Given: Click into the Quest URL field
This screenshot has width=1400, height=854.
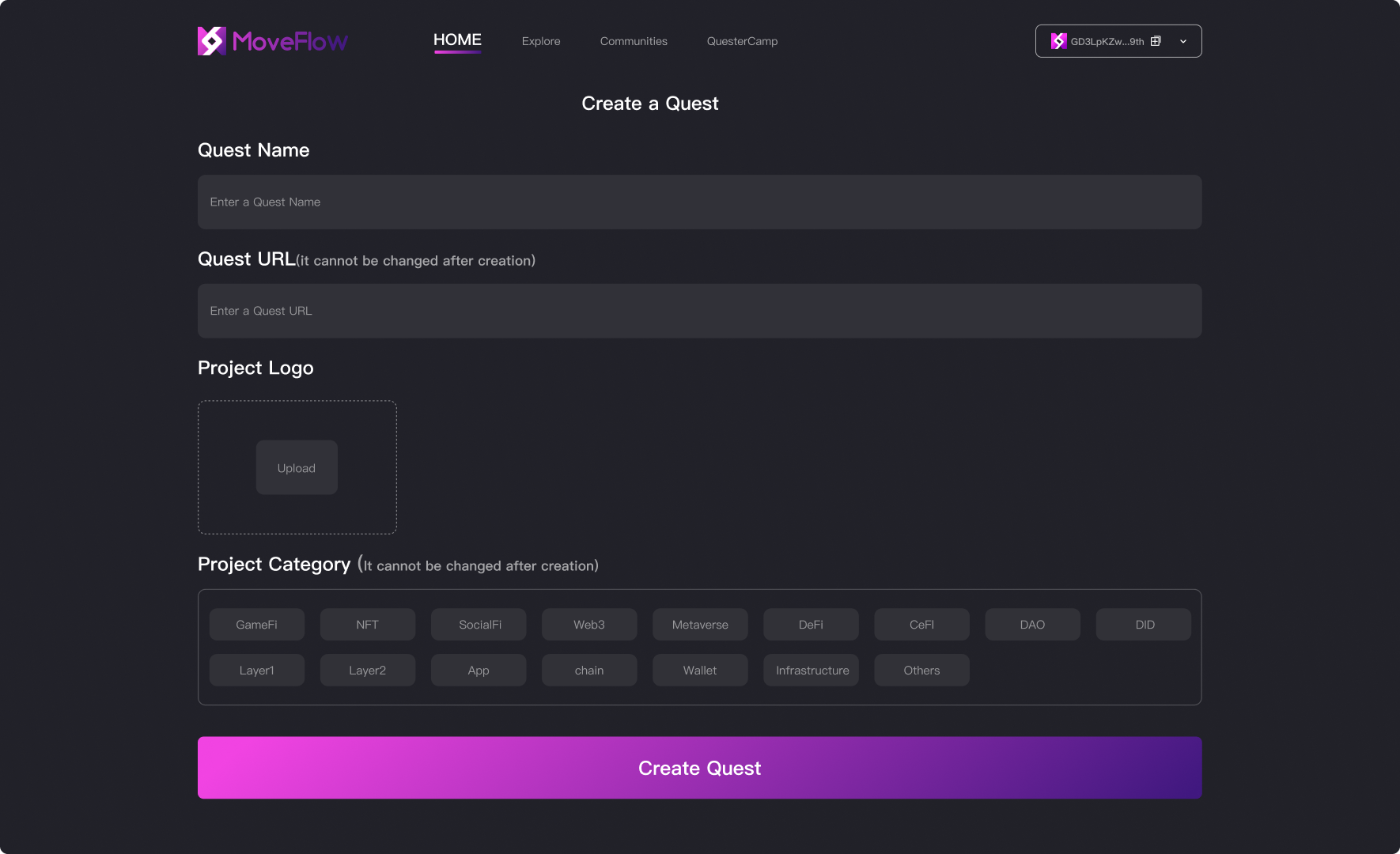Looking at the screenshot, I should pyautogui.click(x=700, y=311).
